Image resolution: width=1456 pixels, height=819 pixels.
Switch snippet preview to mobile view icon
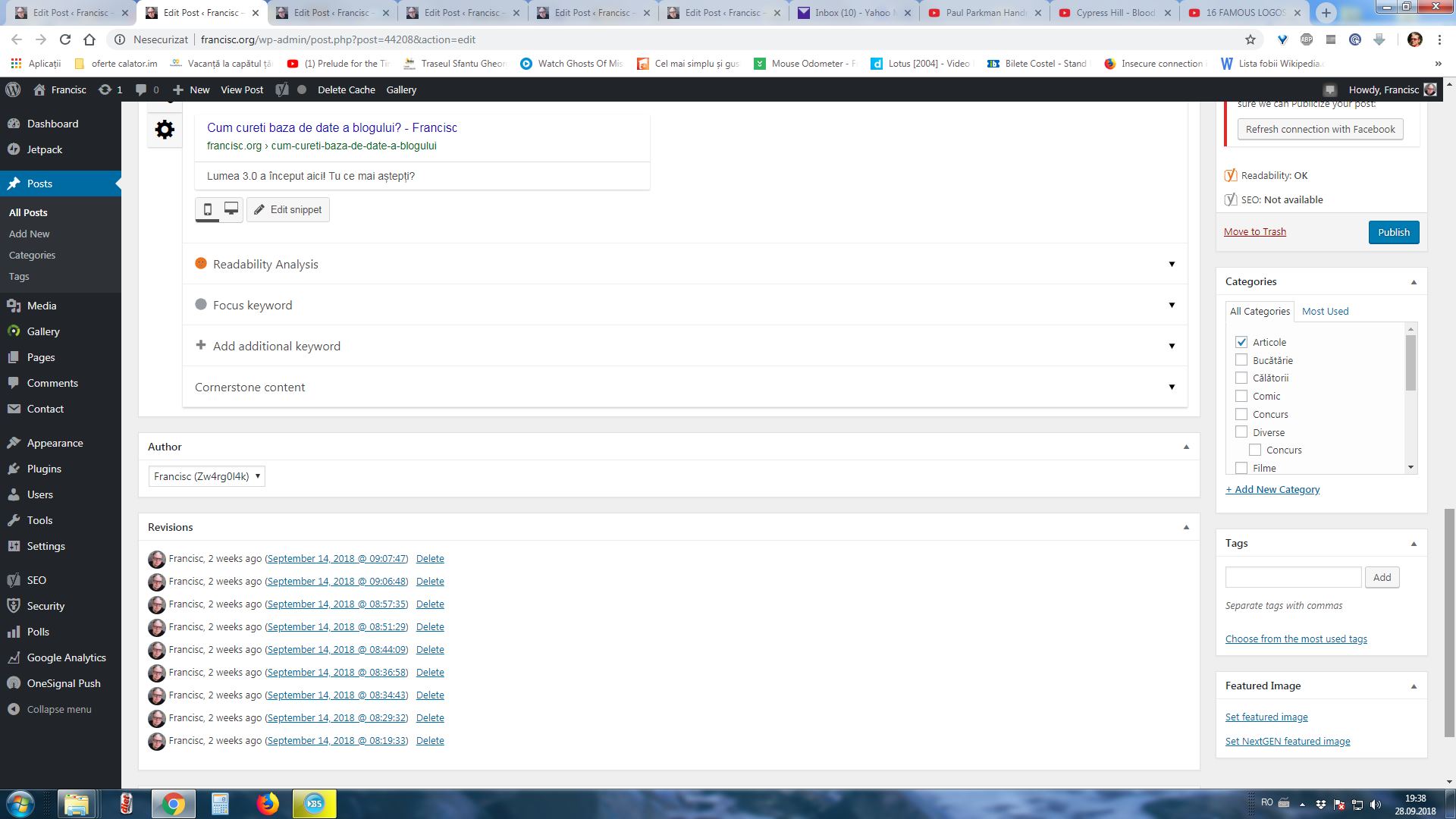[208, 209]
